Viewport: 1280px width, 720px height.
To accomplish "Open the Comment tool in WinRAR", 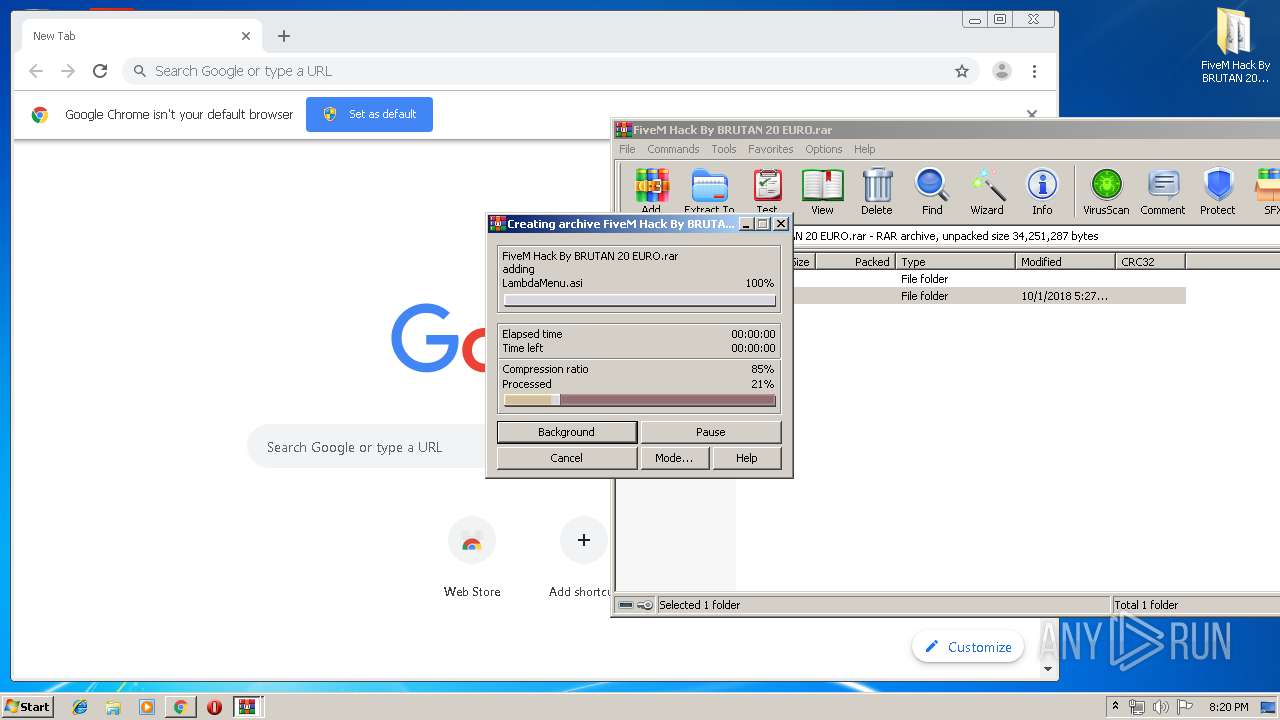I will (1163, 190).
